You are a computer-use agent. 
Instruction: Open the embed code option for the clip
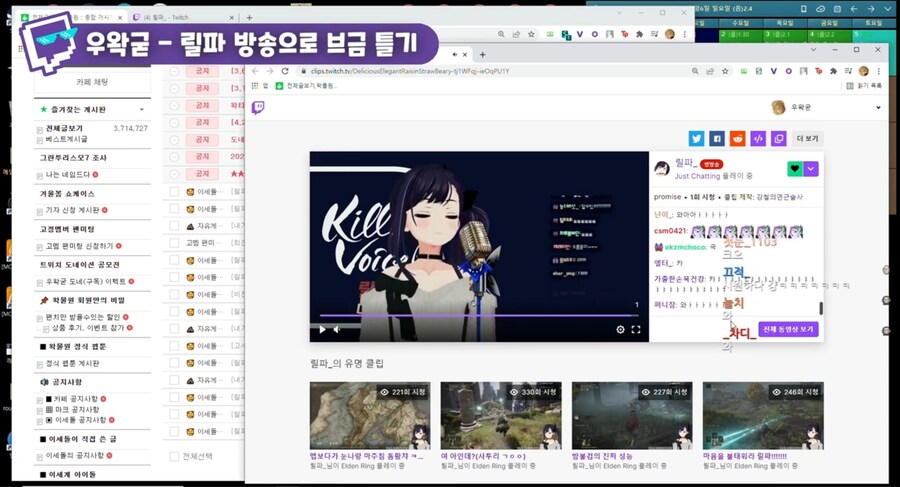(x=758, y=138)
